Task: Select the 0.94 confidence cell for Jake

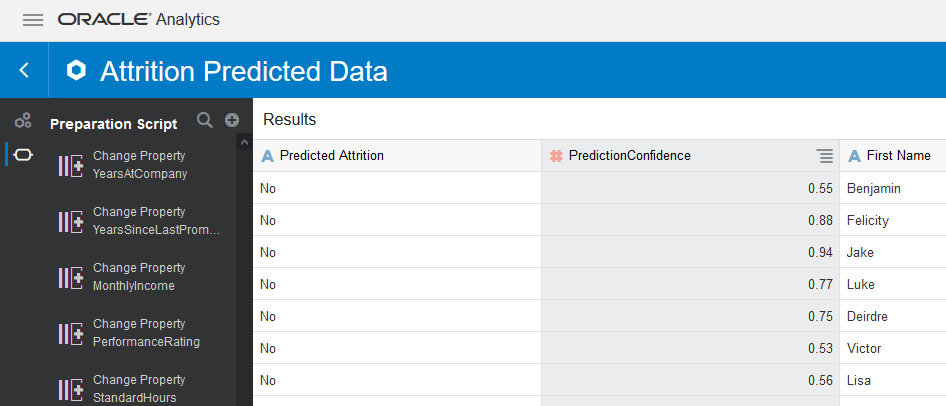Action: (x=690, y=252)
